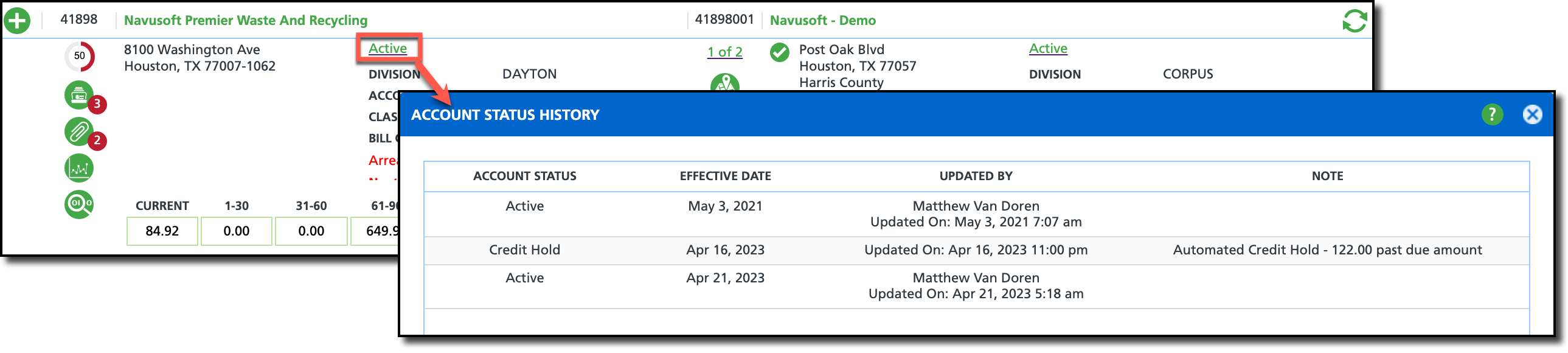Click the green map location icon

click(x=725, y=83)
